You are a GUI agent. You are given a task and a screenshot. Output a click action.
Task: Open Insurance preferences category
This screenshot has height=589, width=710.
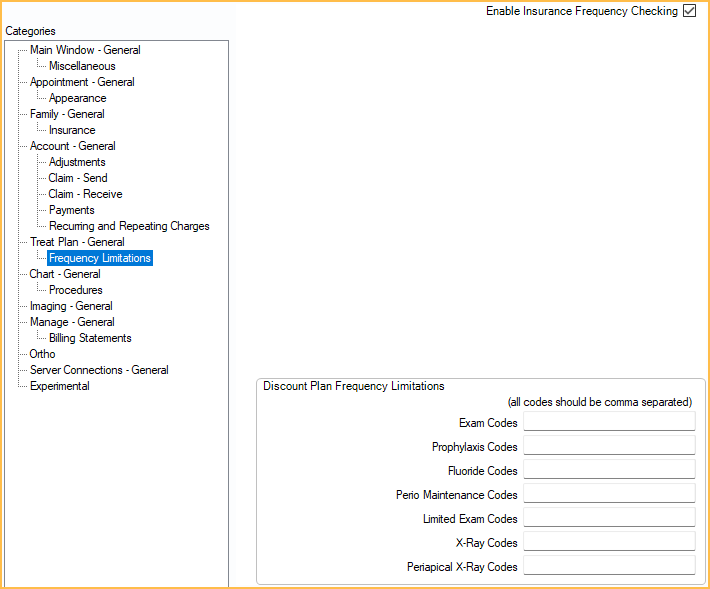click(72, 130)
